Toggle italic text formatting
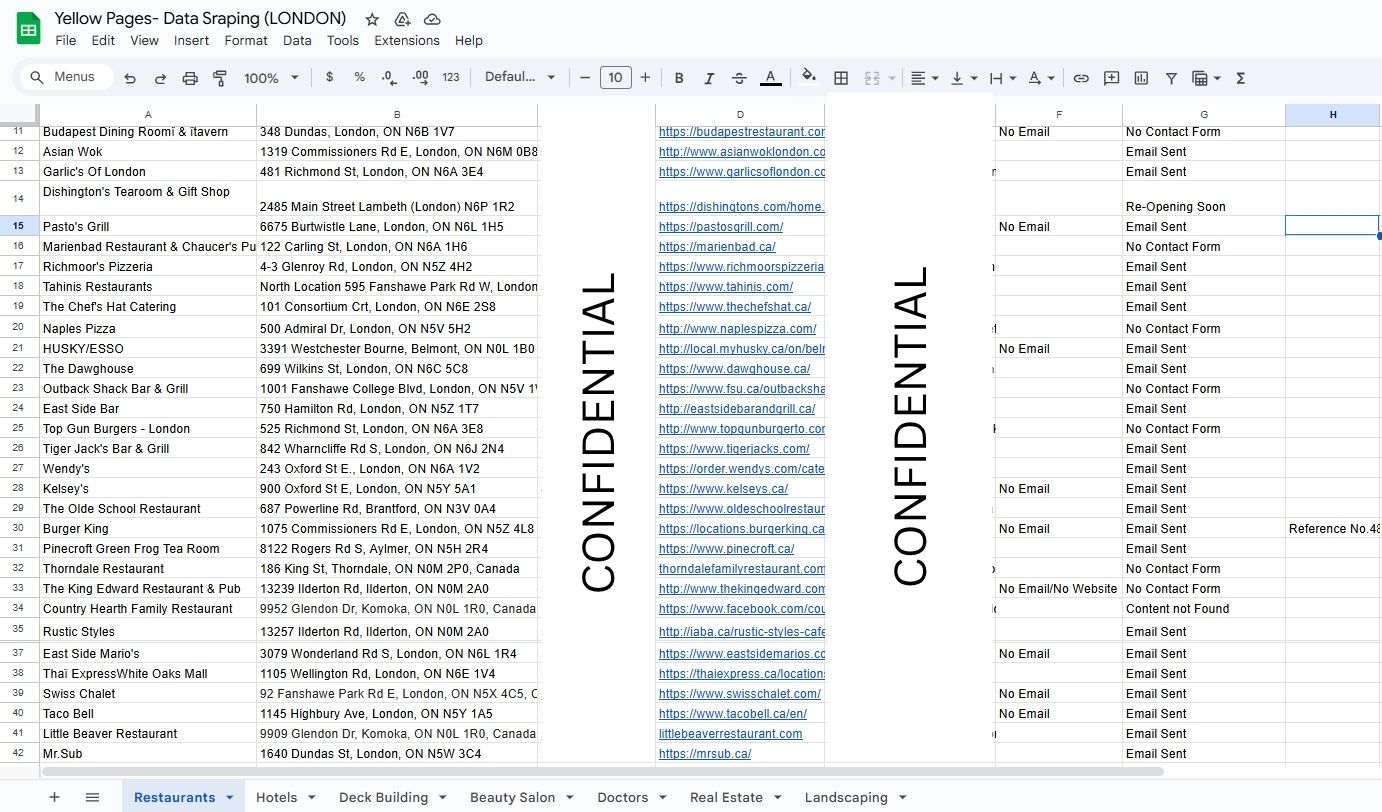Image resolution: width=1382 pixels, height=812 pixels. 709,78
